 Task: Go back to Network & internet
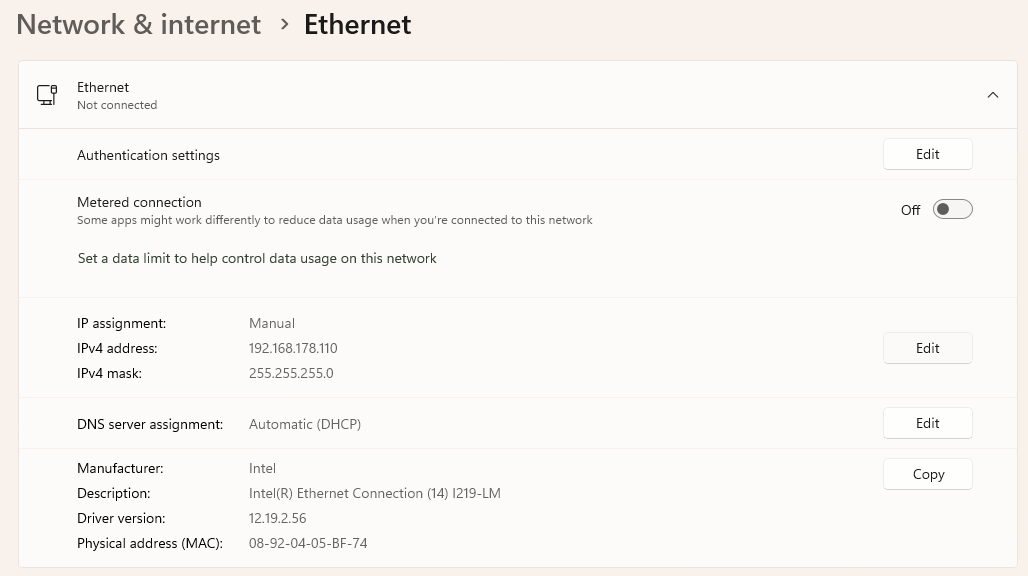click(138, 24)
